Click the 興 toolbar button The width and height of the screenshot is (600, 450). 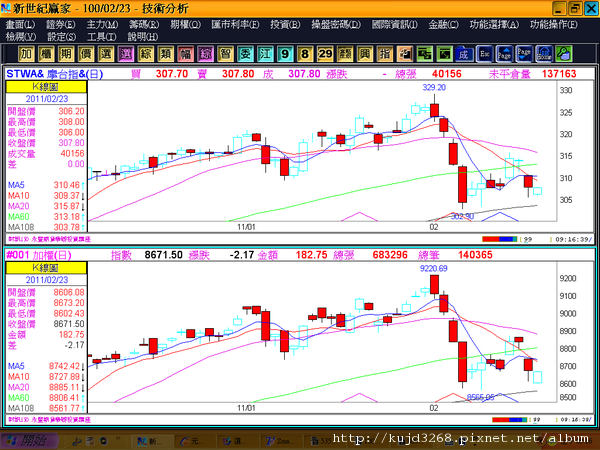(365, 54)
